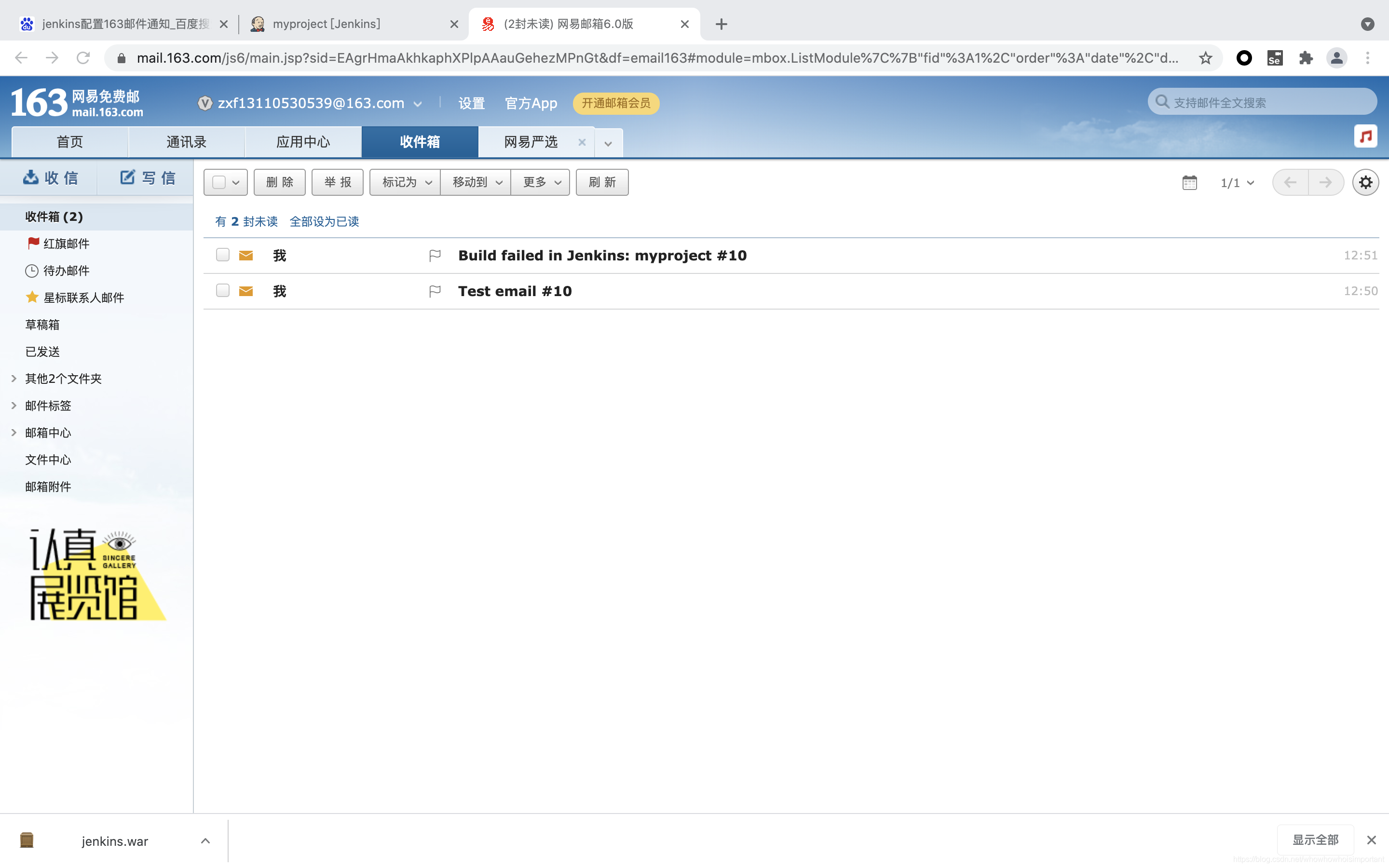Open the calendar date filter icon
This screenshot has width=1389, height=868.
pos(1190,183)
